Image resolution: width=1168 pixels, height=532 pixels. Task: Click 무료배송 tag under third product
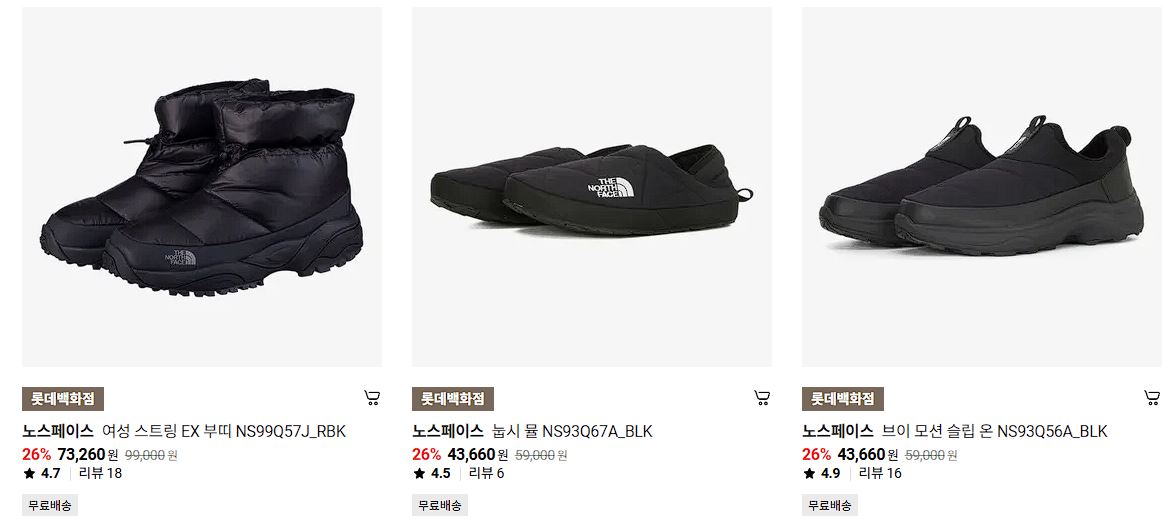(830, 505)
